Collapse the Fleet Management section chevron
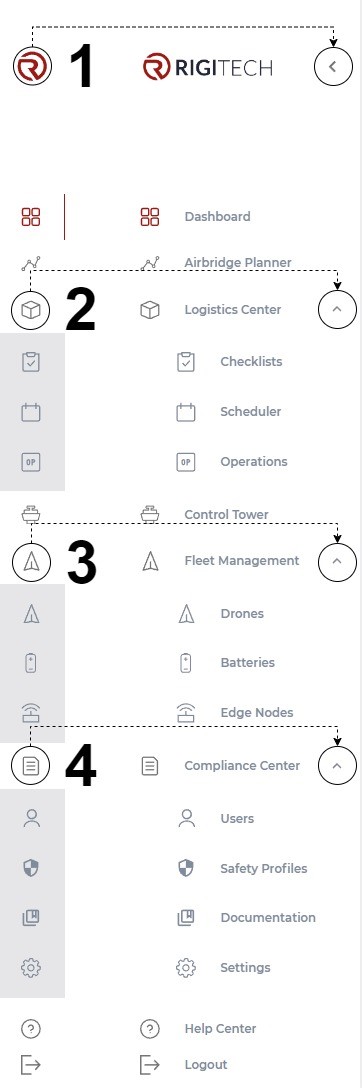363x1089 pixels. (337, 561)
